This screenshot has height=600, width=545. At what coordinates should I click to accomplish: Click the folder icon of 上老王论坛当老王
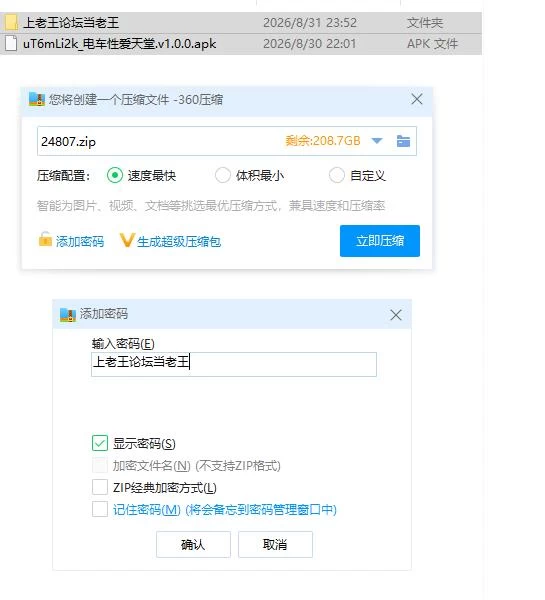pos(11,23)
